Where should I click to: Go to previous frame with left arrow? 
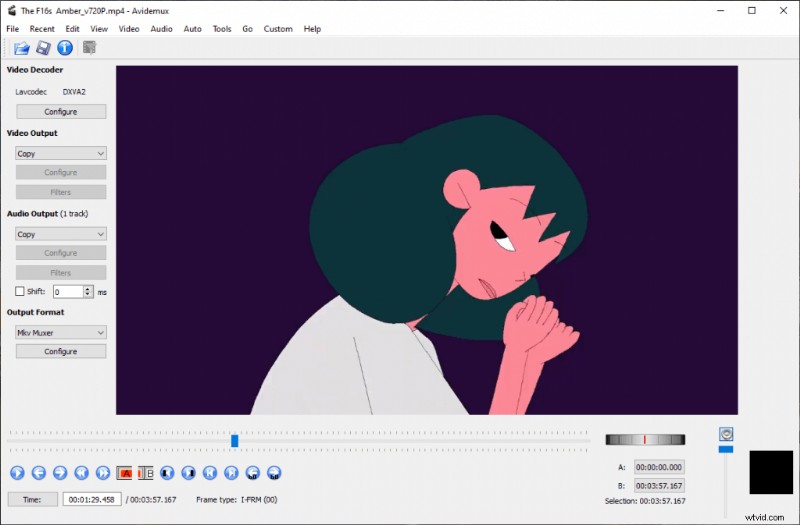click(39, 473)
